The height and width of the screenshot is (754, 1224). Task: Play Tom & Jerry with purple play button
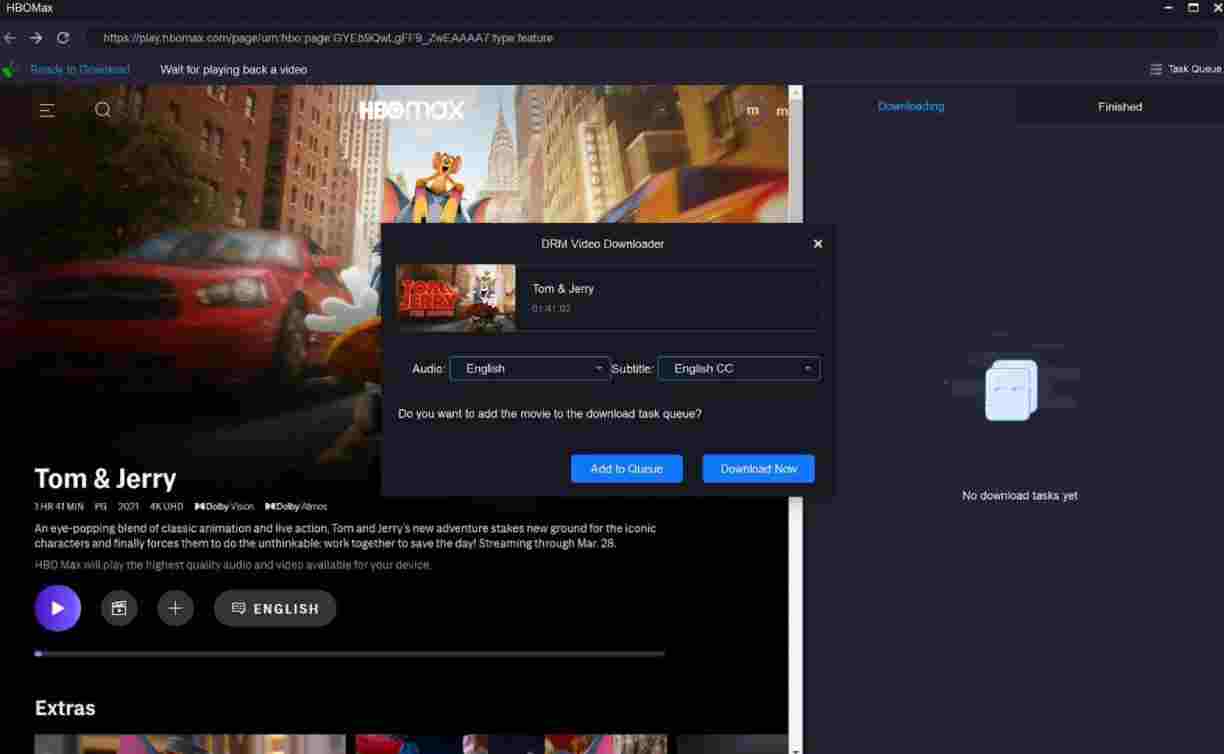[58, 608]
